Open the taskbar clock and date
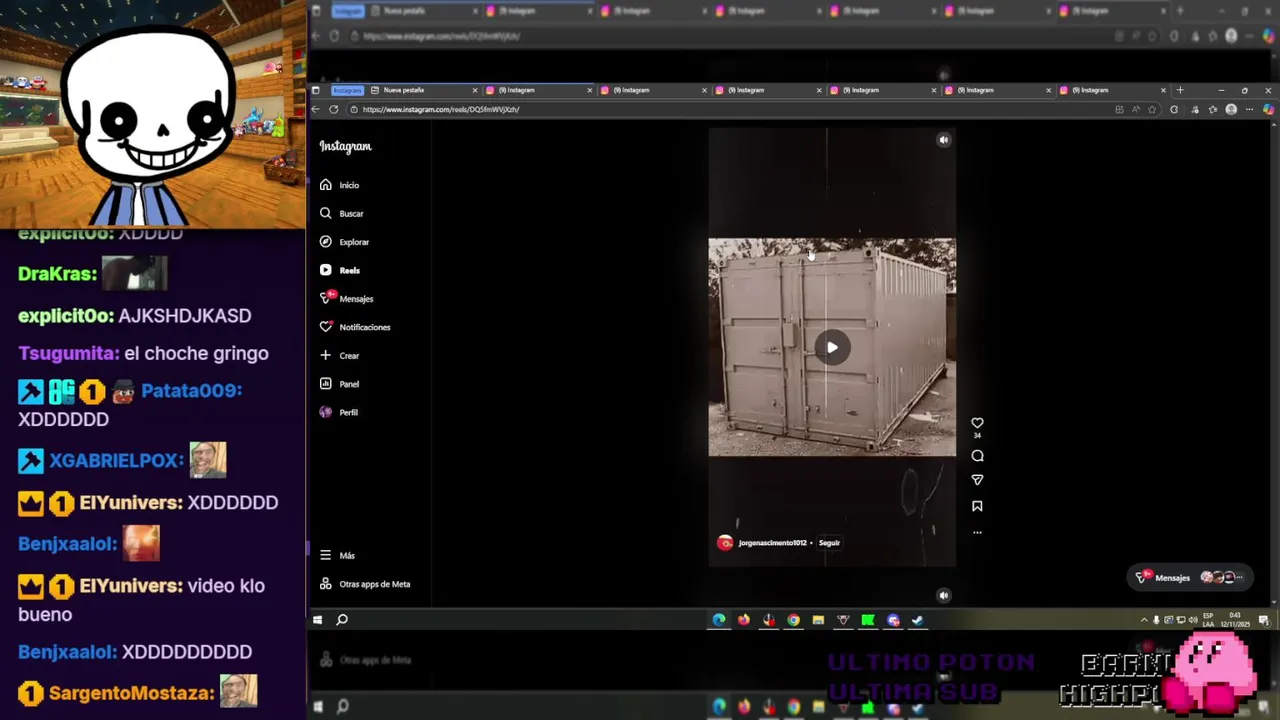Viewport: 1280px width, 720px height. [x=1235, y=620]
